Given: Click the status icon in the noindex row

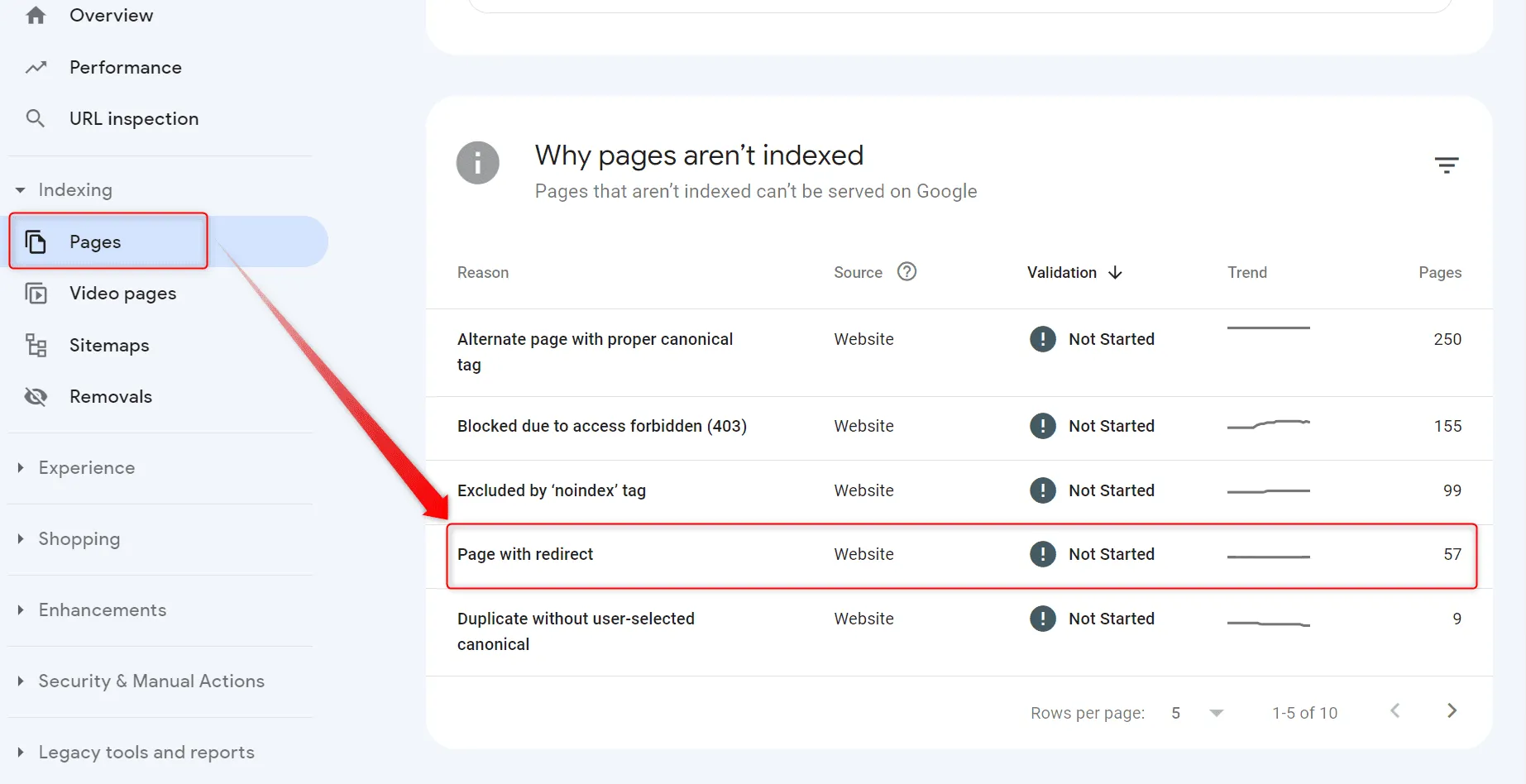Looking at the screenshot, I should point(1043,490).
